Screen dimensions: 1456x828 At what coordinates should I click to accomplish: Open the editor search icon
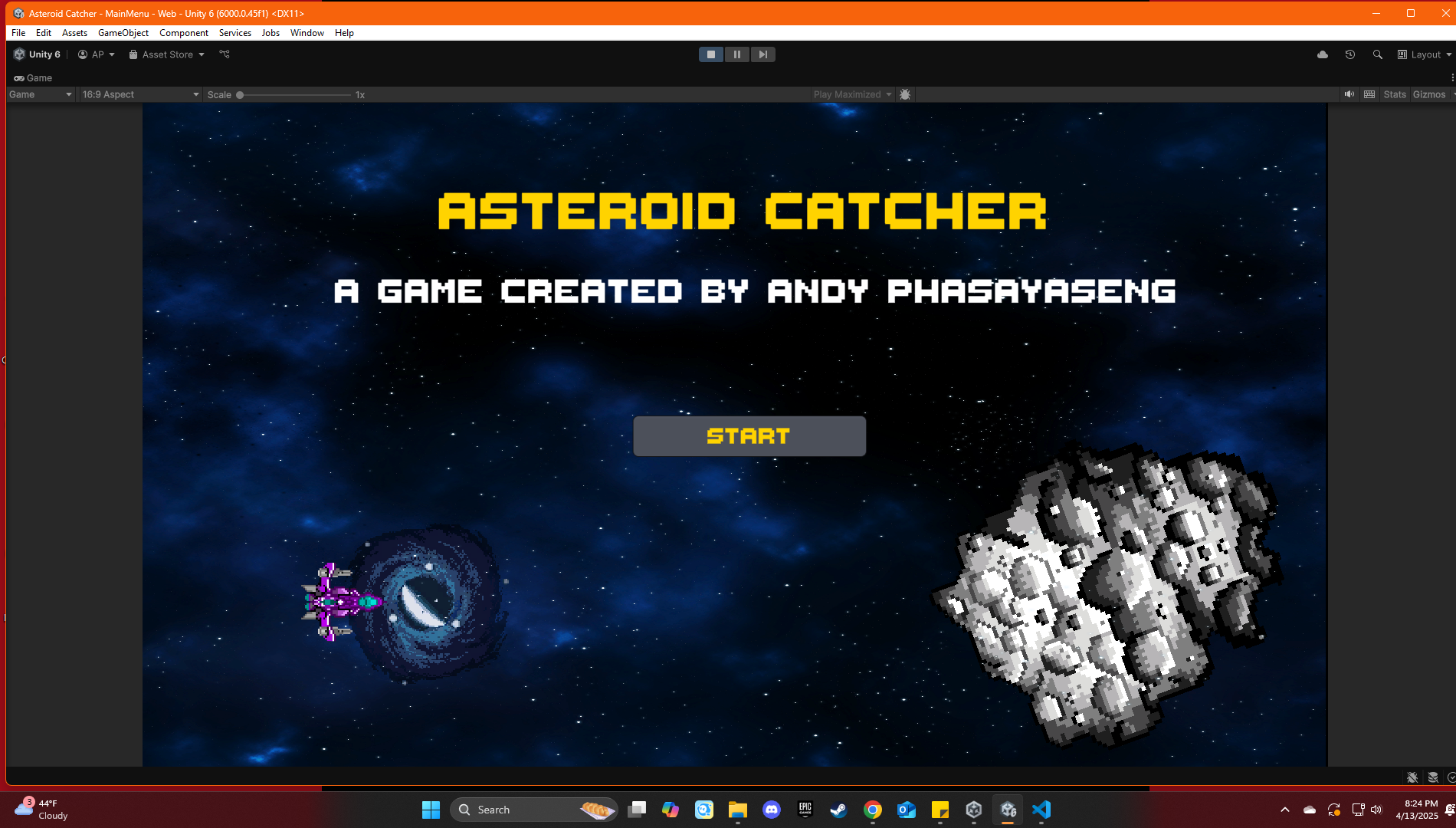tap(1377, 54)
